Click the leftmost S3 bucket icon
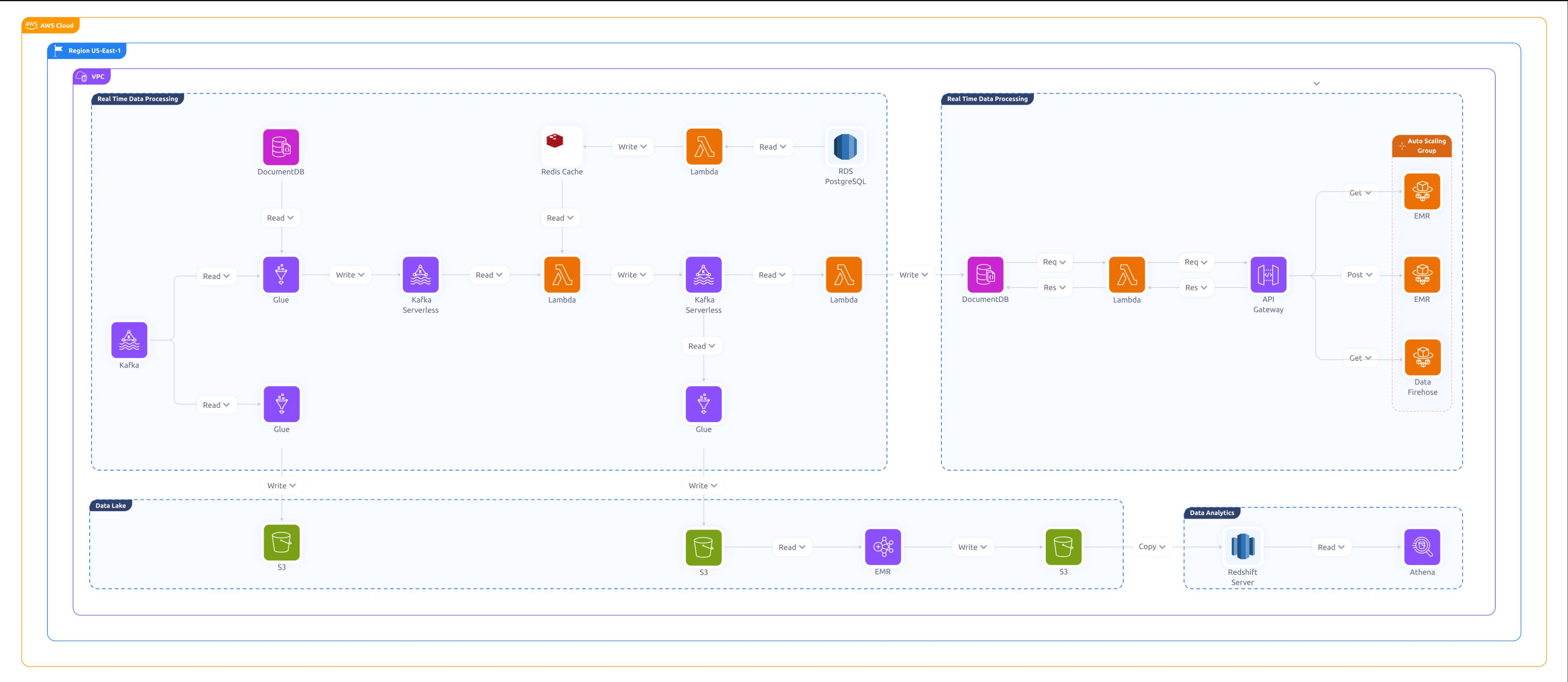This screenshot has height=682, width=1568. (x=281, y=543)
